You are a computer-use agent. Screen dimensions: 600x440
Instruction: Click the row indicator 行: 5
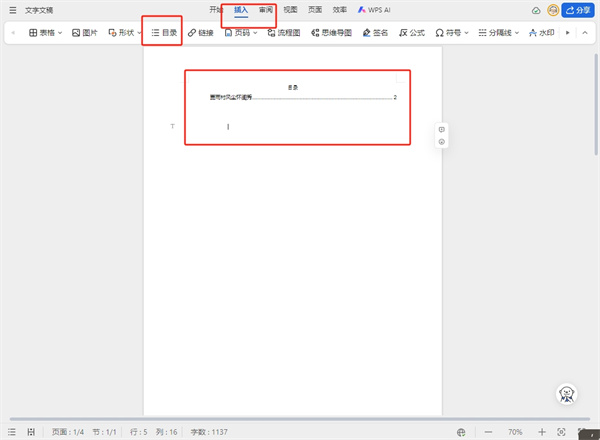pyautogui.click(x=139, y=432)
